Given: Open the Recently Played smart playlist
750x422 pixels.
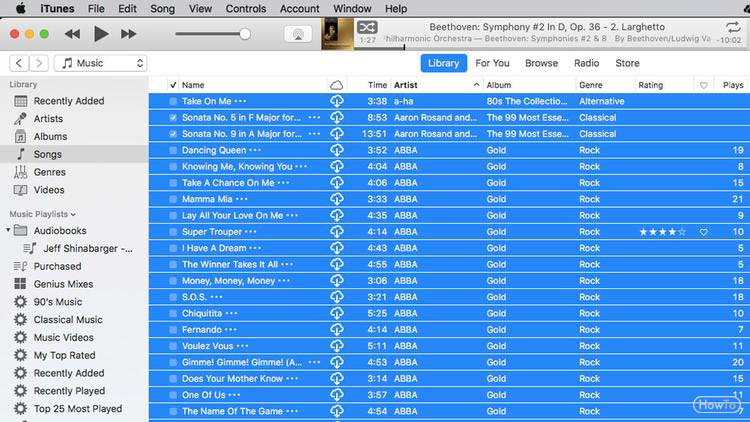Looking at the screenshot, I should tap(69, 391).
